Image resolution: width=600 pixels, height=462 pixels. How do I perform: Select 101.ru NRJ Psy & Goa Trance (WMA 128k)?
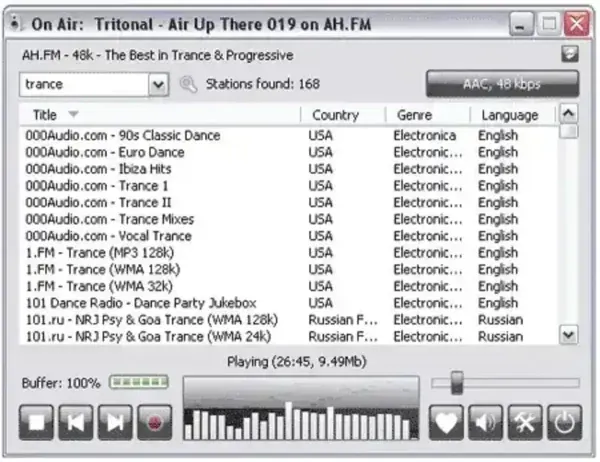coord(289,320)
